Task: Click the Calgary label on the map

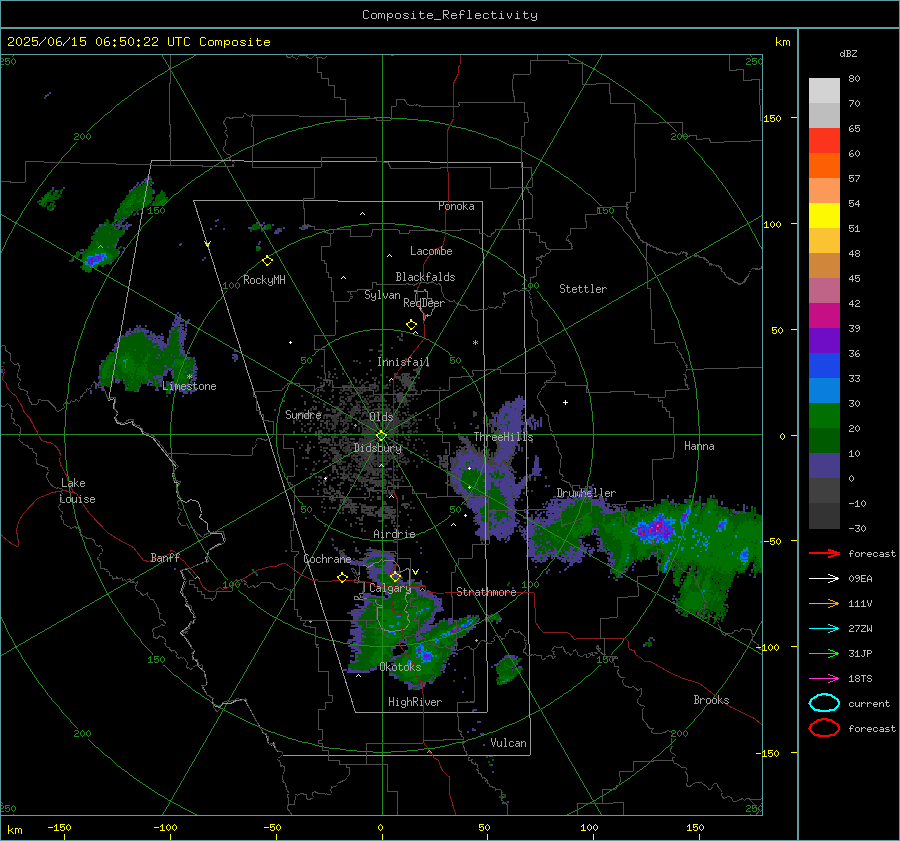Action: (x=390, y=588)
